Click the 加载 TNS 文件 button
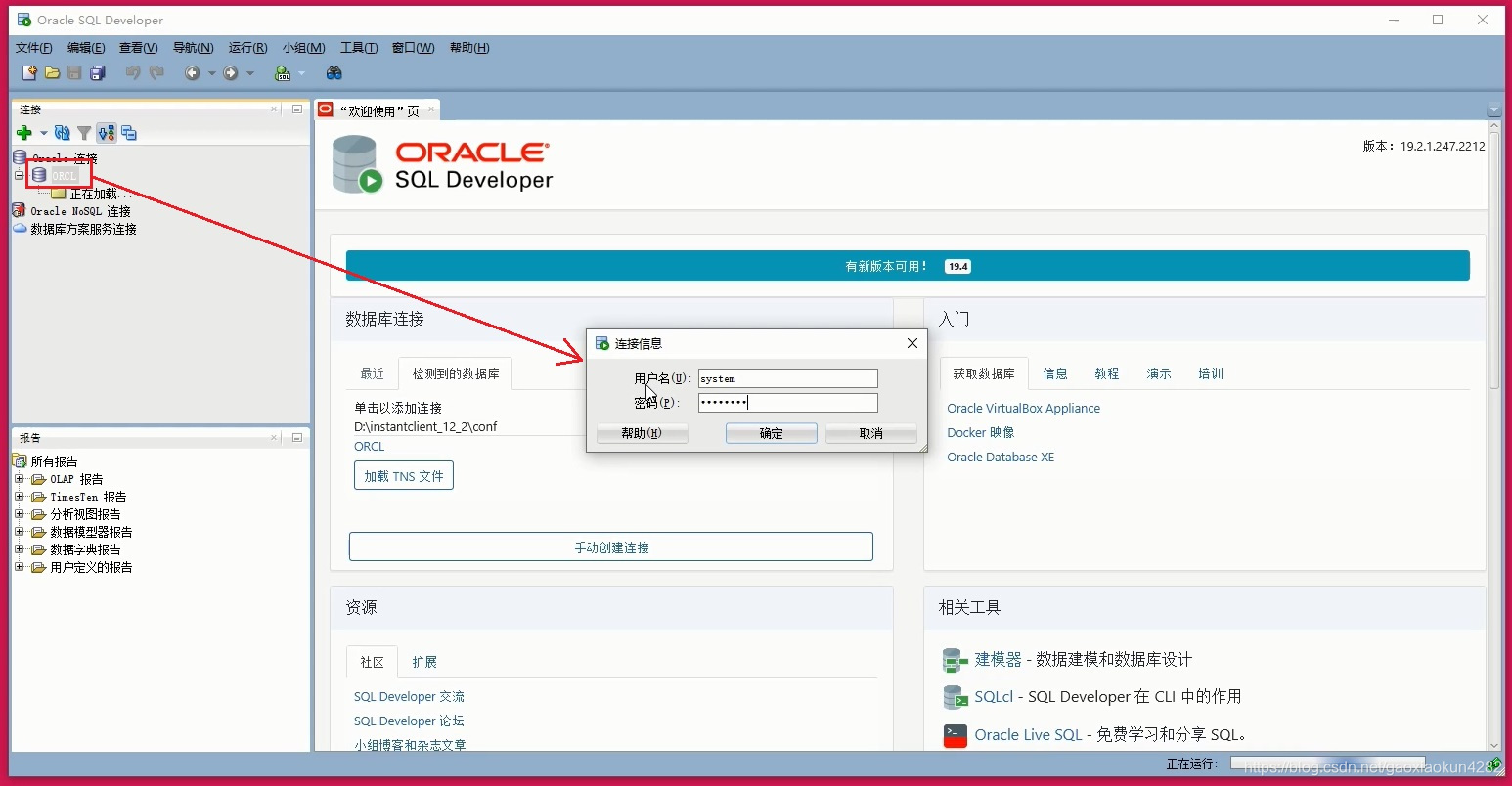The height and width of the screenshot is (786, 1512). pos(403,476)
